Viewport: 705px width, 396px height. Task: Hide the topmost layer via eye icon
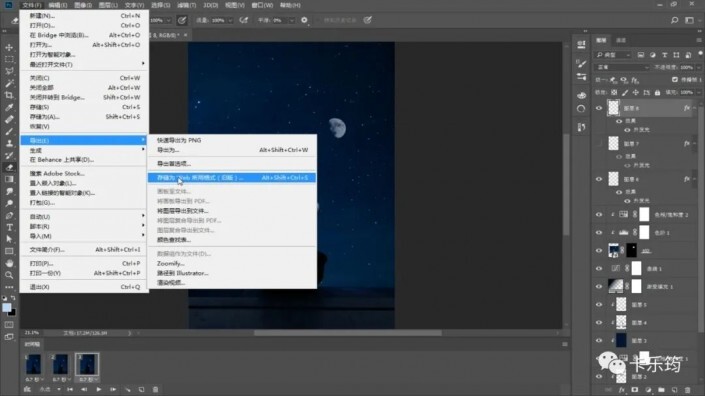click(x=599, y=108)
